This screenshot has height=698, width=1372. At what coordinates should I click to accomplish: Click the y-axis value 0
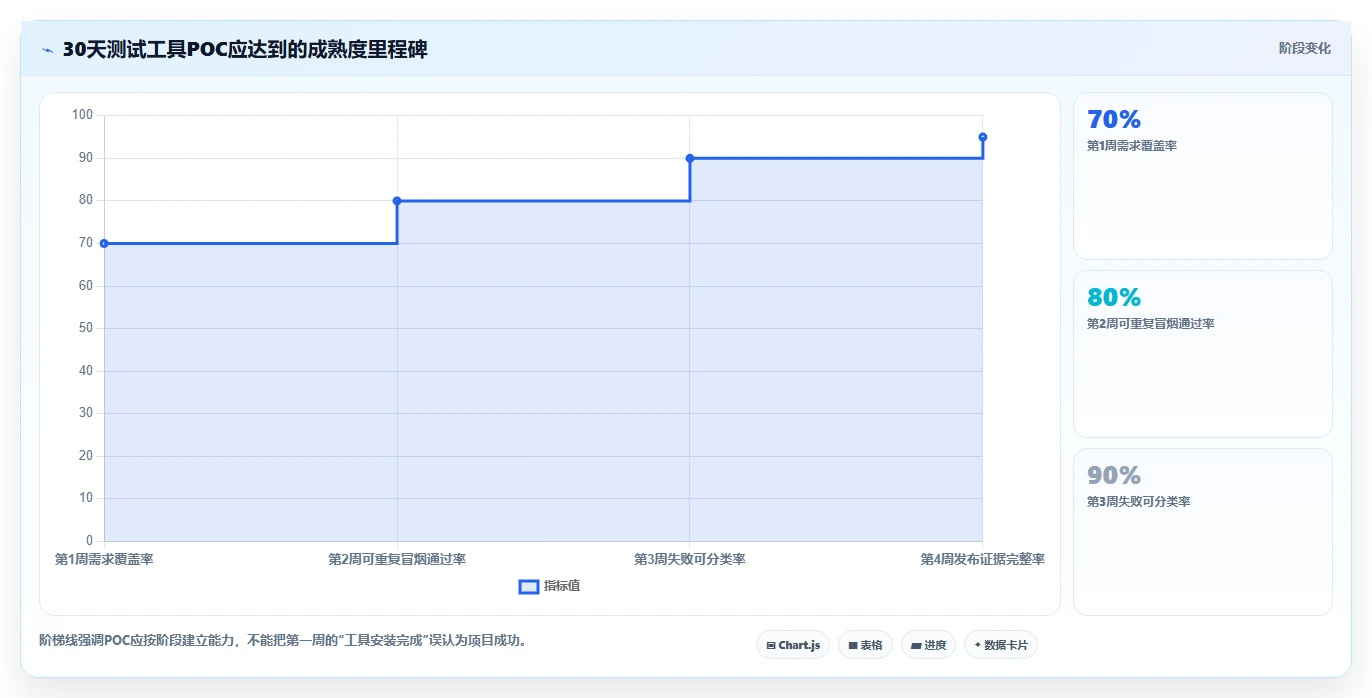pos(89,541)
